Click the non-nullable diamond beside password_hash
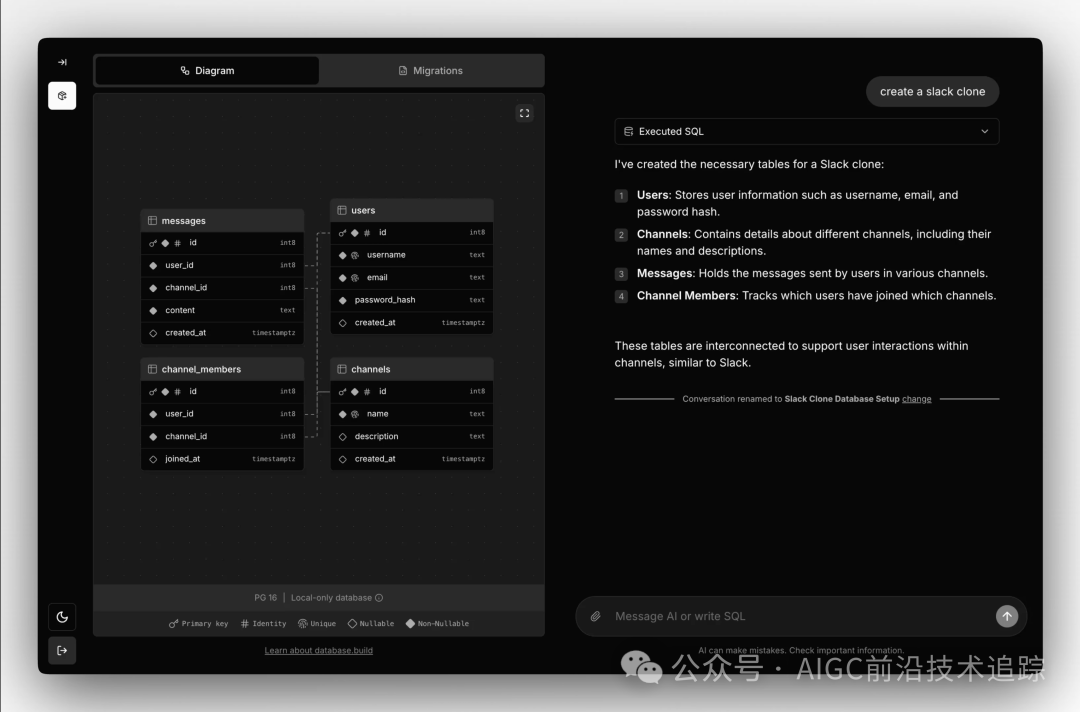The image size is (1080, 712). pos(342,300)
